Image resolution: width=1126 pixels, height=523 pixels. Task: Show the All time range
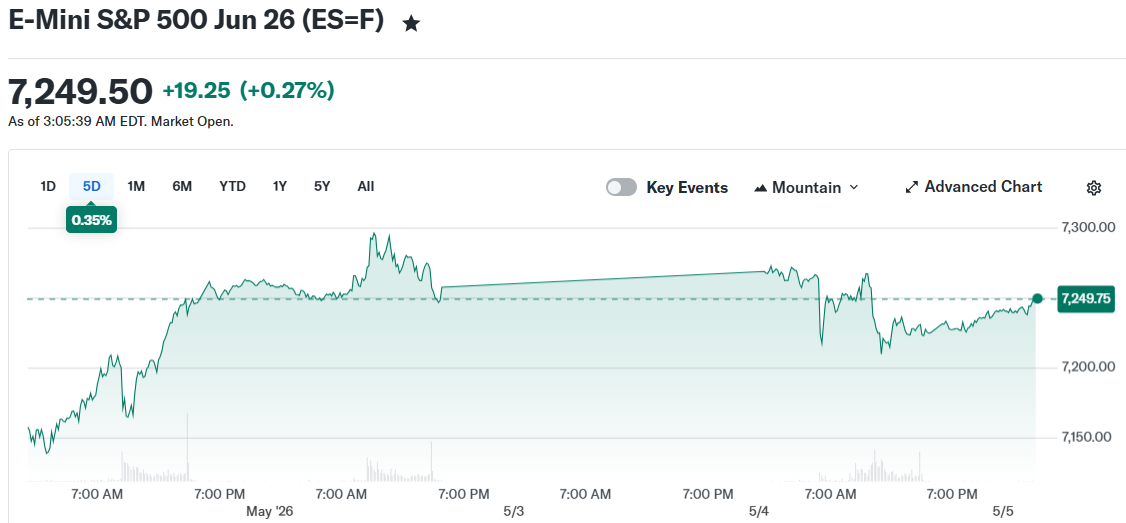[x=366, y=187]
